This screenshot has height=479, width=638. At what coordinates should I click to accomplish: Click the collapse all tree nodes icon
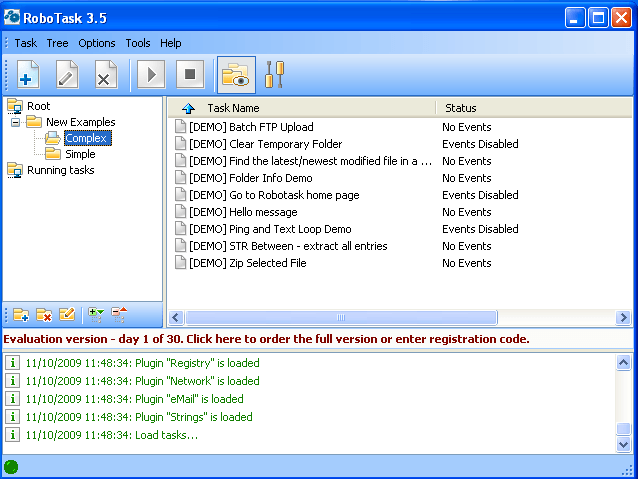pos(119,315)
